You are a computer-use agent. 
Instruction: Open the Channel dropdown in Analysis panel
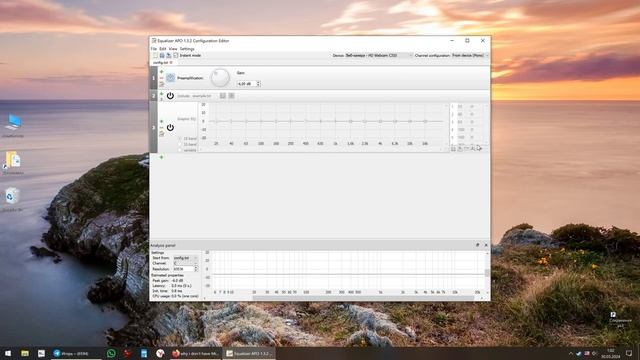point(185,263)
